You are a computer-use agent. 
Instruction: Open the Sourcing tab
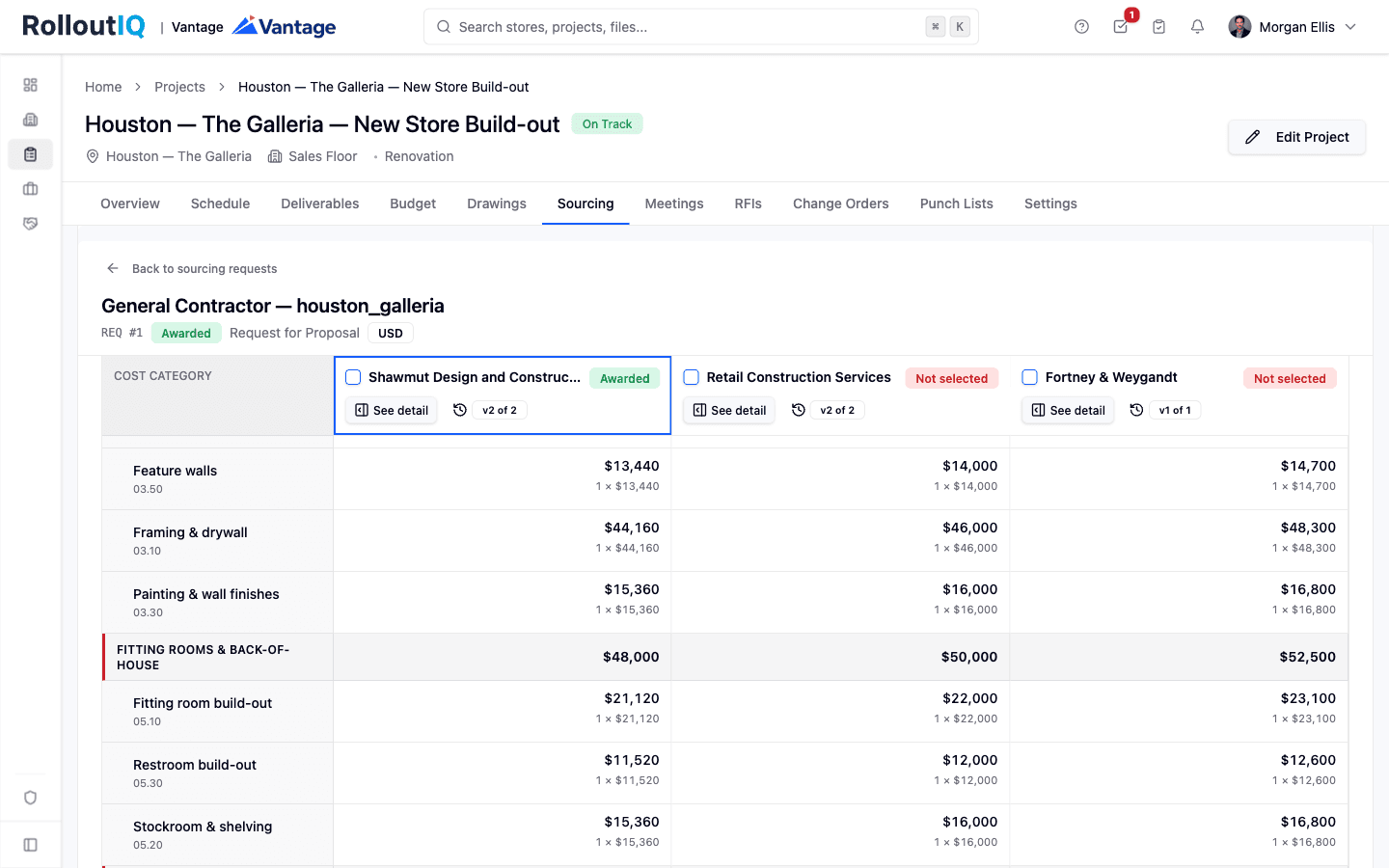tap(586, 203)
